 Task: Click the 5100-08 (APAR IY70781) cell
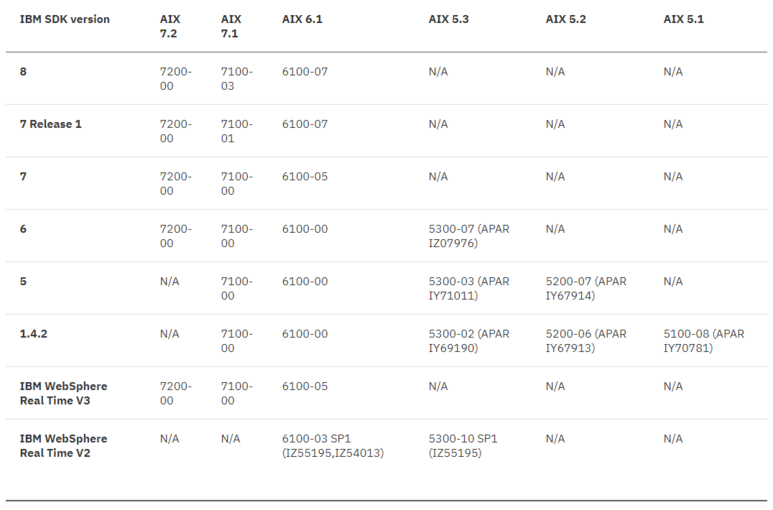coord(704,341)
